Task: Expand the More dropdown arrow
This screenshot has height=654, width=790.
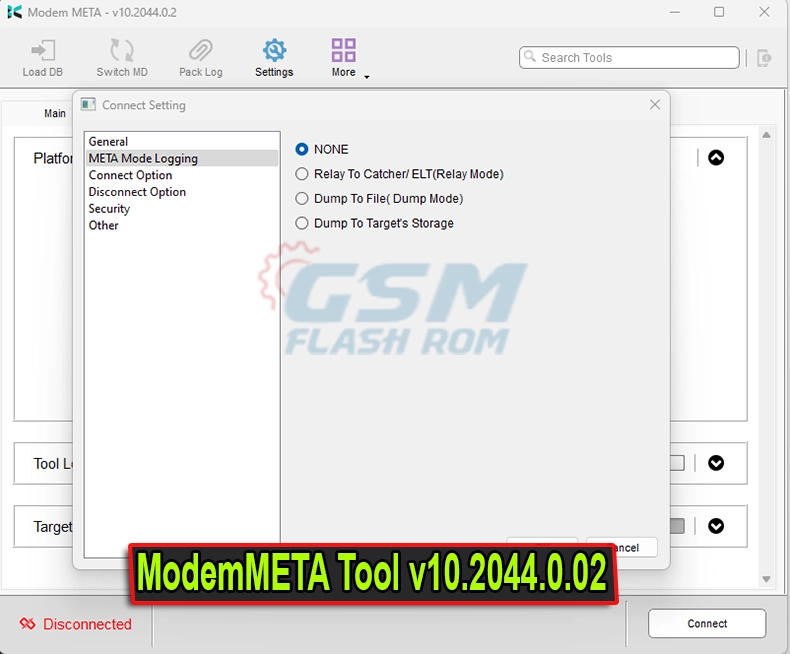Action: tap(367, 77)
